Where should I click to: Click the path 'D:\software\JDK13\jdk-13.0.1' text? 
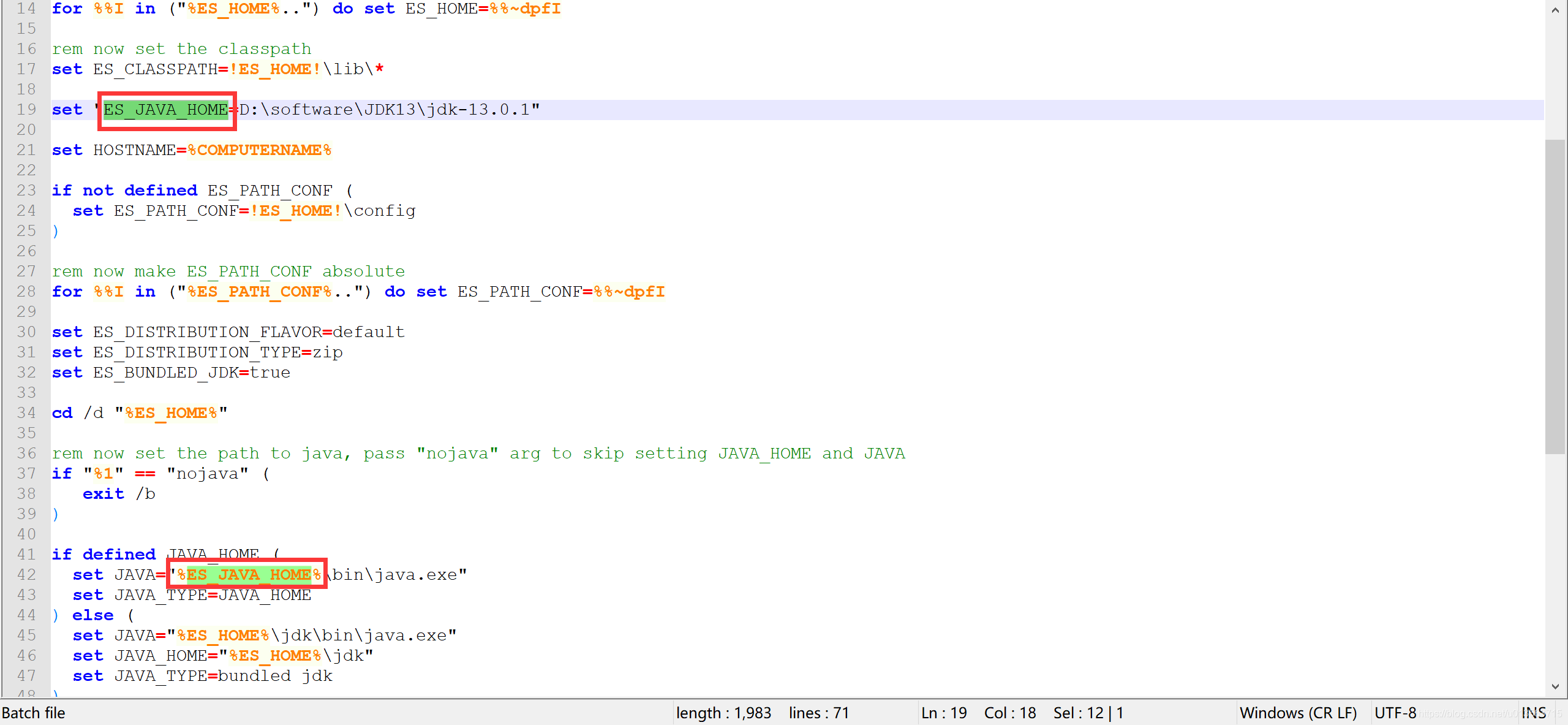tap(384, 110)
